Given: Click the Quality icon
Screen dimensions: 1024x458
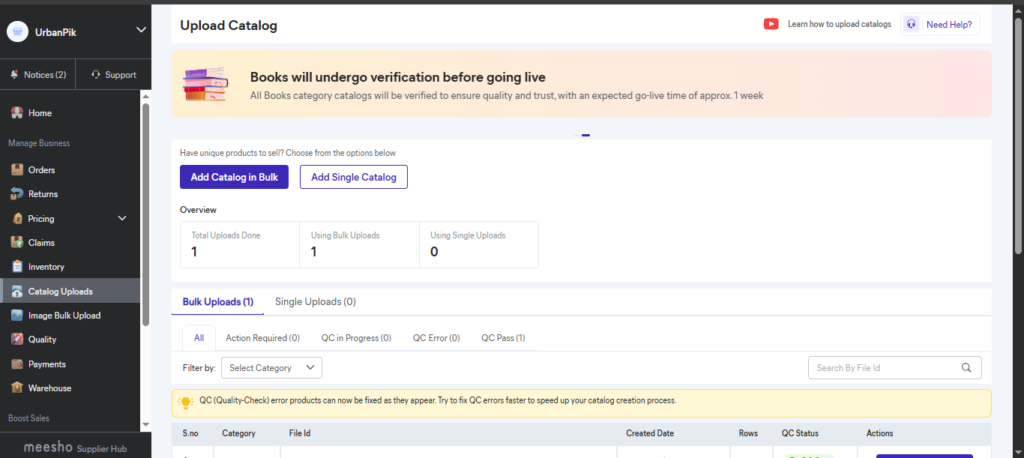Looking at the screenshot, I should pos(17,340).
